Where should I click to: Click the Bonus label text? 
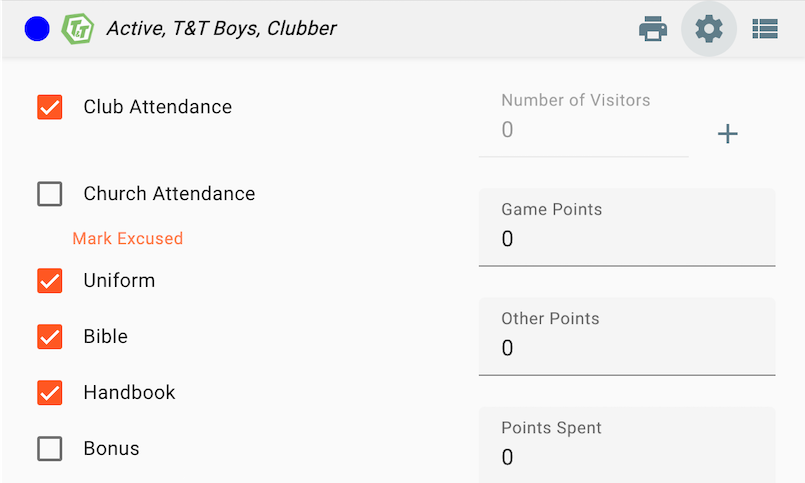point(111,449)
